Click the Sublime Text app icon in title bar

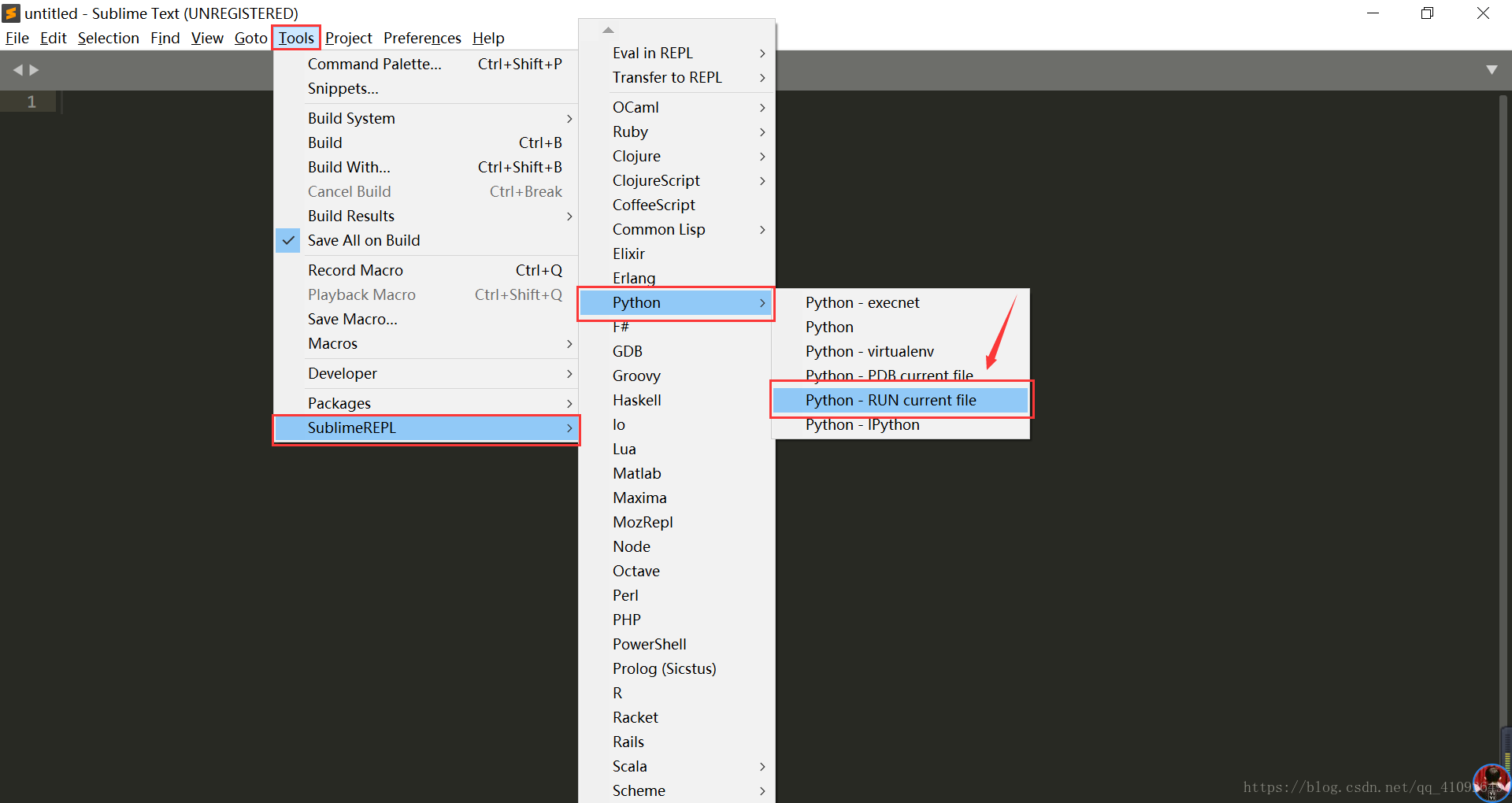coord(11,13)
